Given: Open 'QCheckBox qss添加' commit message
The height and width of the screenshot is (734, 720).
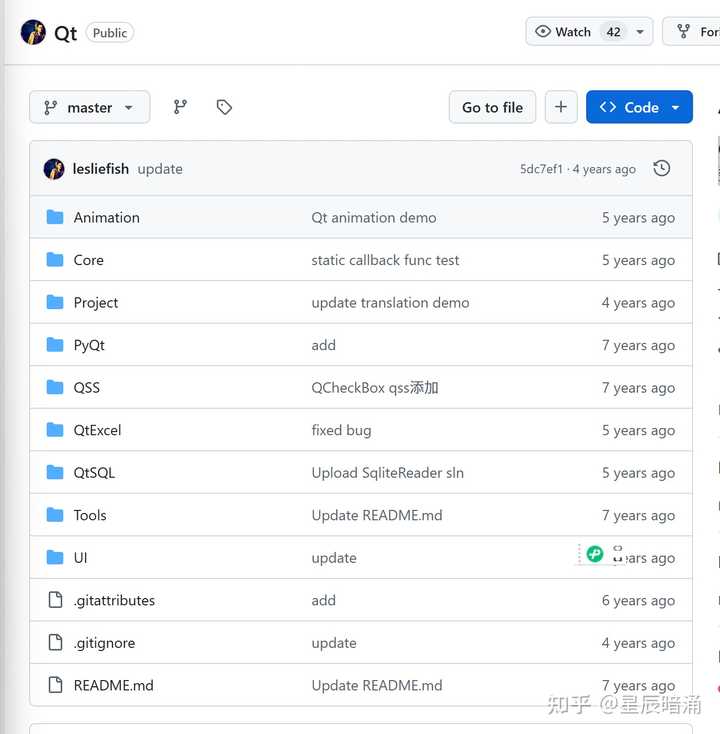Looking at the screenshot, I should pyautogui.click(x=375, y=388).
